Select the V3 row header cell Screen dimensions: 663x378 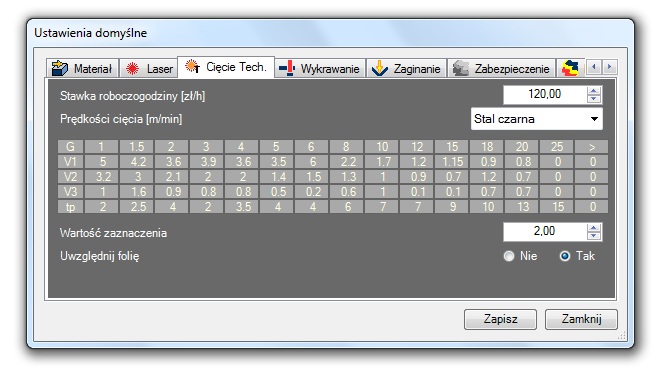pos(71,192)
